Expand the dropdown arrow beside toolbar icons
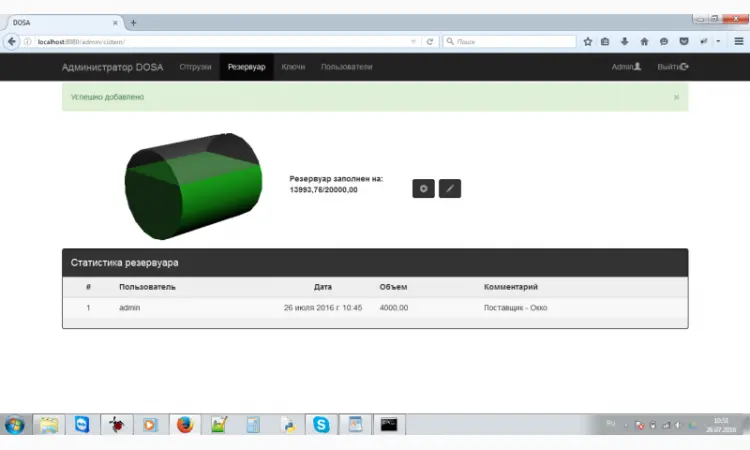 (x=718, y=42)
